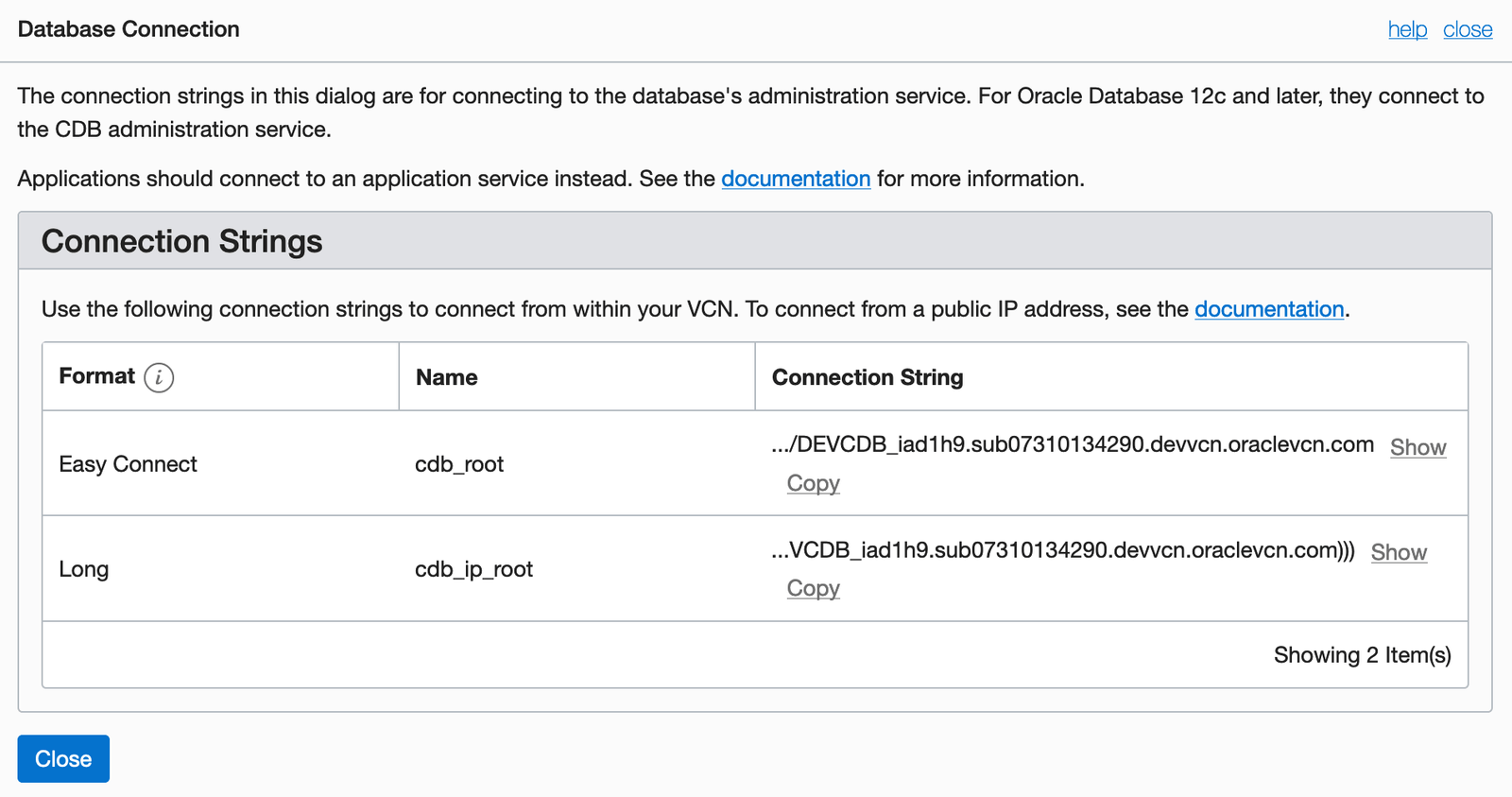Viewport: 1512px width, 797px height.
Task: Copy the Easy Connect connection string
Action: click(x=813, y=483)
